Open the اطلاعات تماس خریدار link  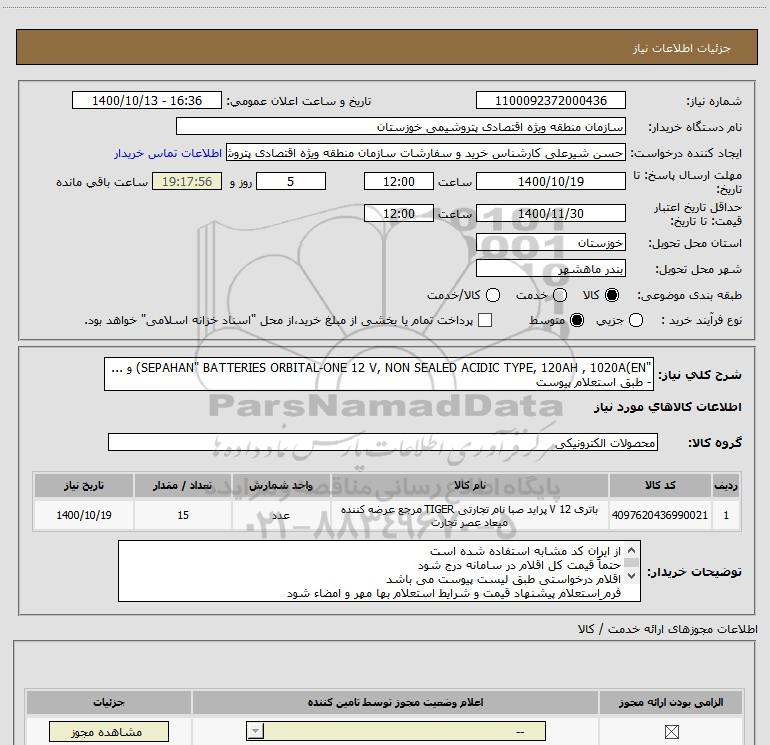click(168, 153)
